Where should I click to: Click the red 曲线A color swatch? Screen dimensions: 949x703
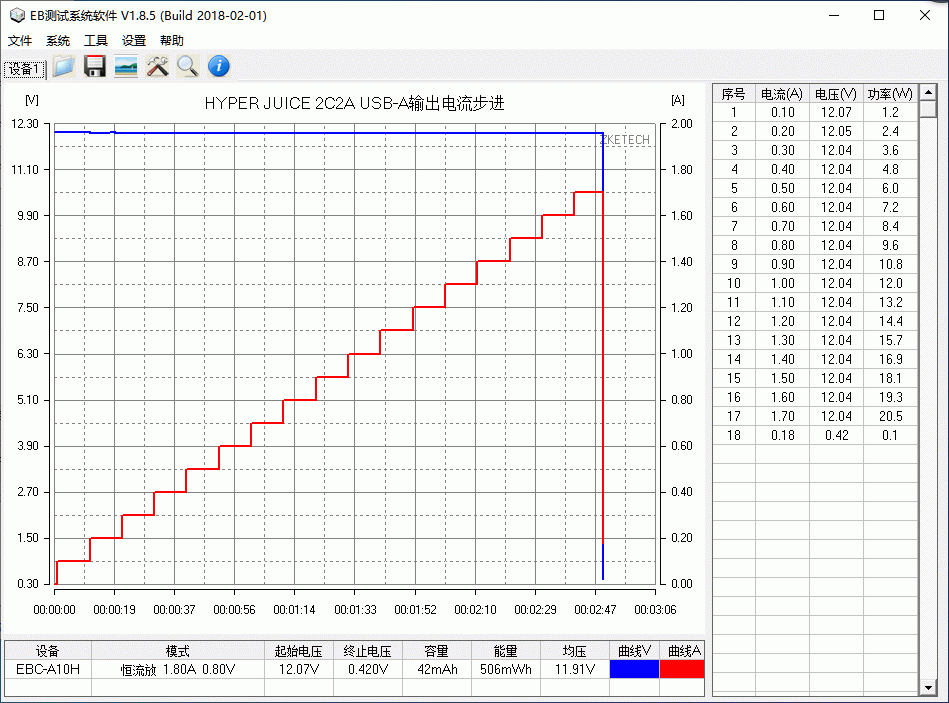(682, 669)
